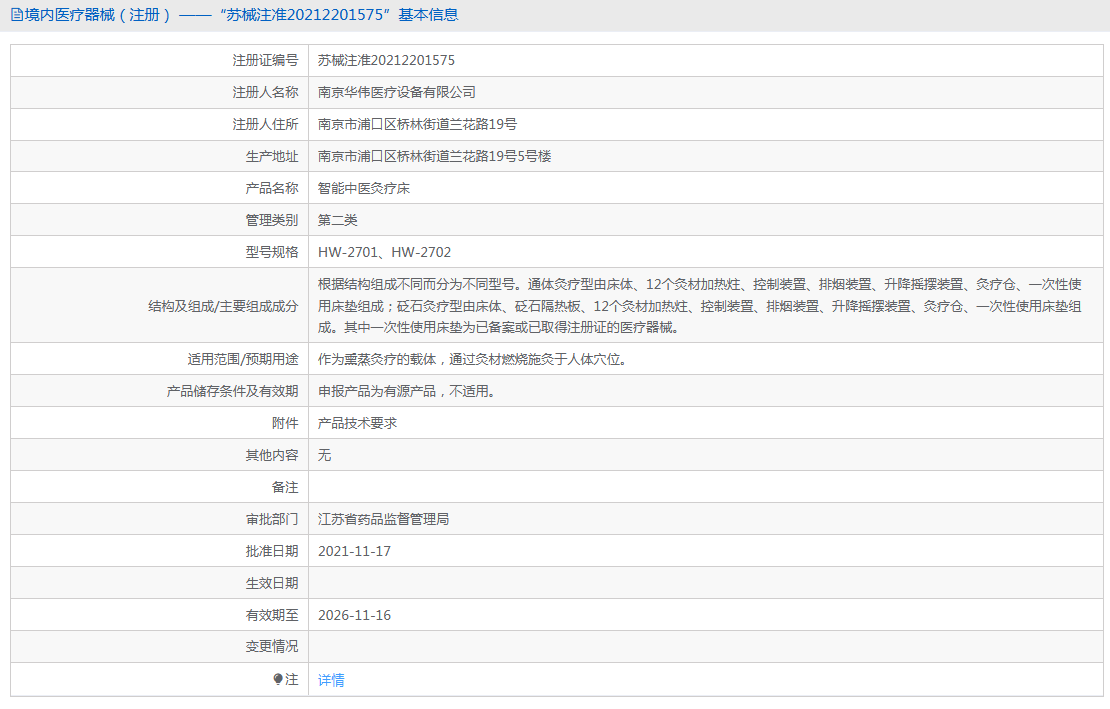Click the 产品储存条件及有效期 label
This screenshot has width=1110, height=709.
point(232,391)
